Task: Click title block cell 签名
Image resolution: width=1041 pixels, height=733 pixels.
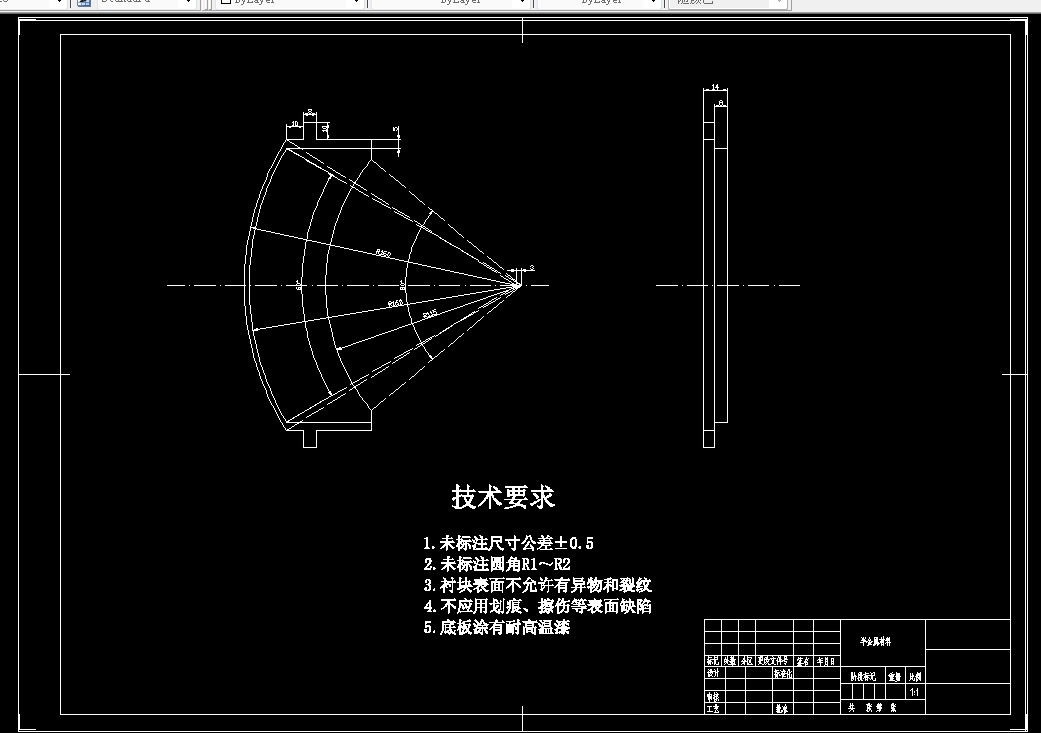Action: [803, 661]
